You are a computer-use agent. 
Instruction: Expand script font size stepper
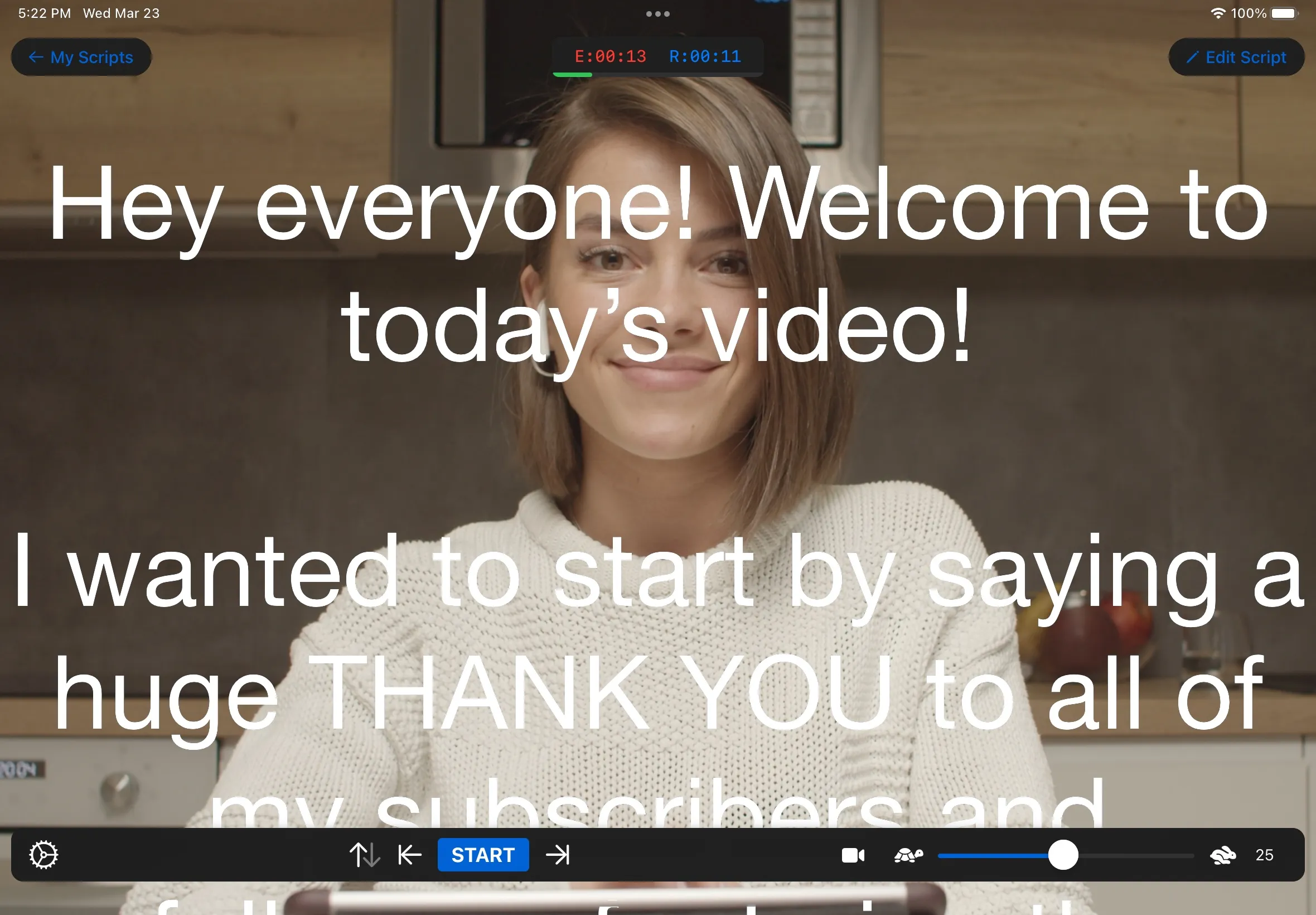pos(1266,855)
